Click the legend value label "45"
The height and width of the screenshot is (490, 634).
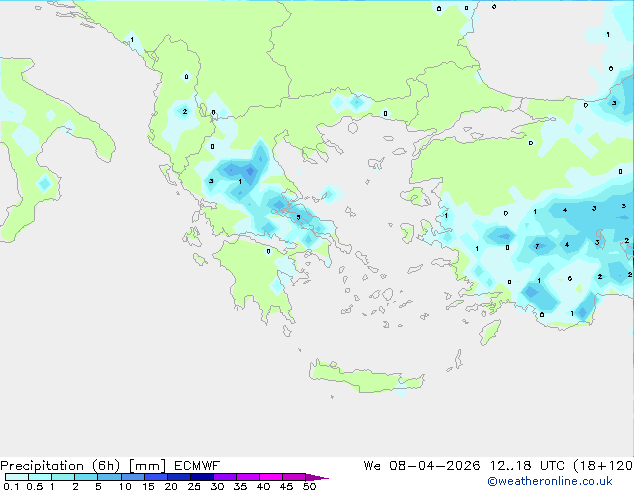(x=286, y=486)
